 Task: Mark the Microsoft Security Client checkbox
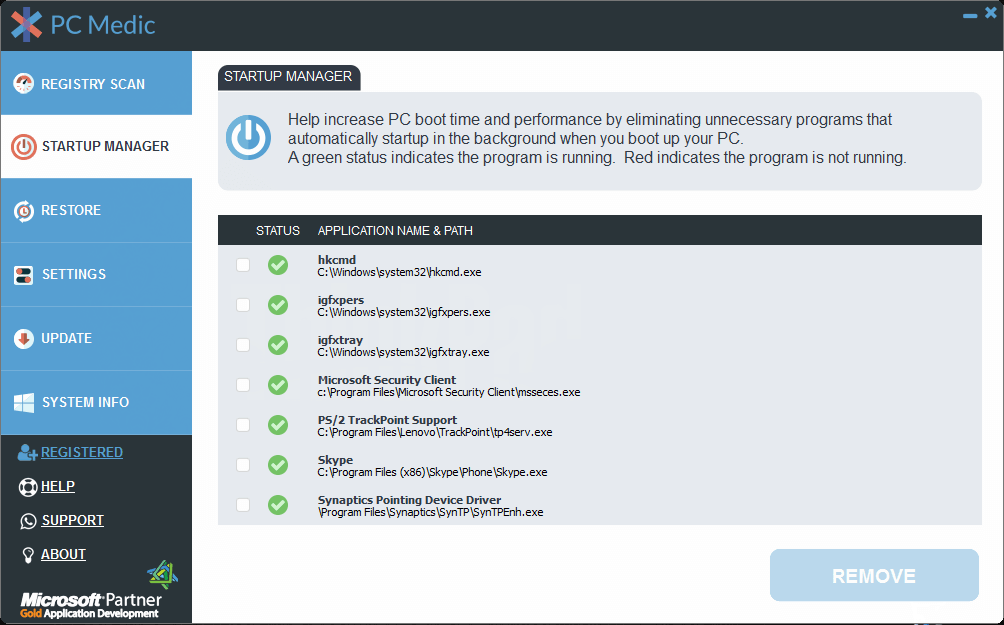(x=243, y=385)
